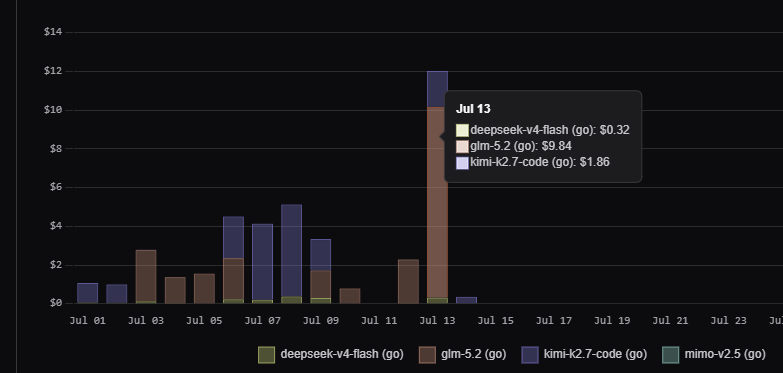The height and width of the screenshot is (373, 783).
Task: Toggle the deepseek-v4-flash (go) legend swatch
Action: (266, 355)
